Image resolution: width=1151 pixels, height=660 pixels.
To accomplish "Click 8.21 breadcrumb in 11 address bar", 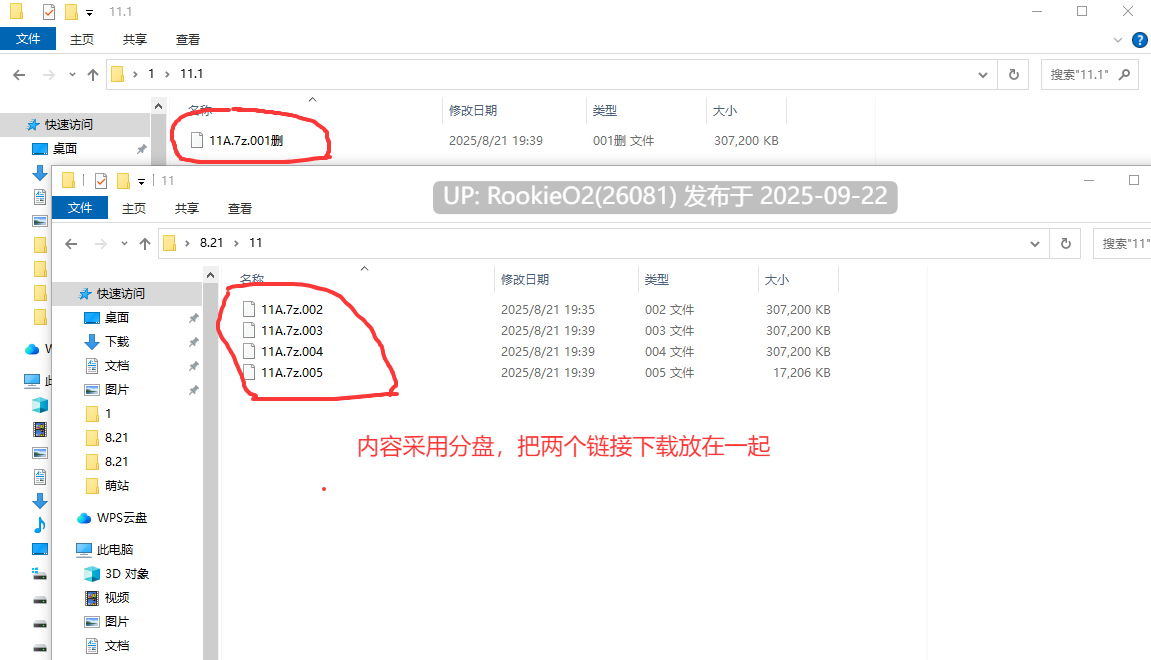I will tap(211, 243).
